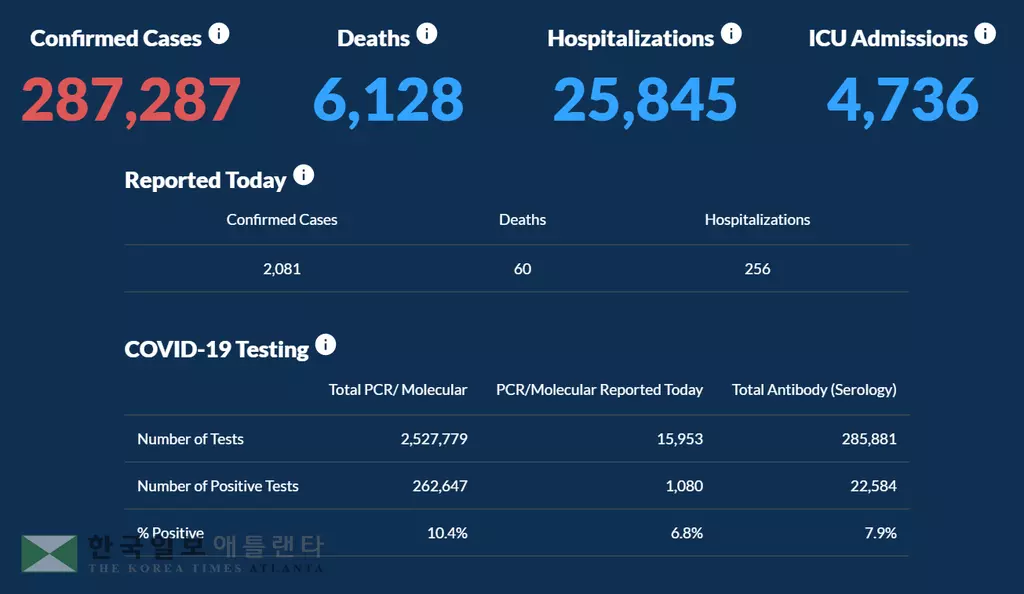Click the 4,736 ICU admissions number
This screenshot has height=594, width=1024.
(x=902, y=100)
